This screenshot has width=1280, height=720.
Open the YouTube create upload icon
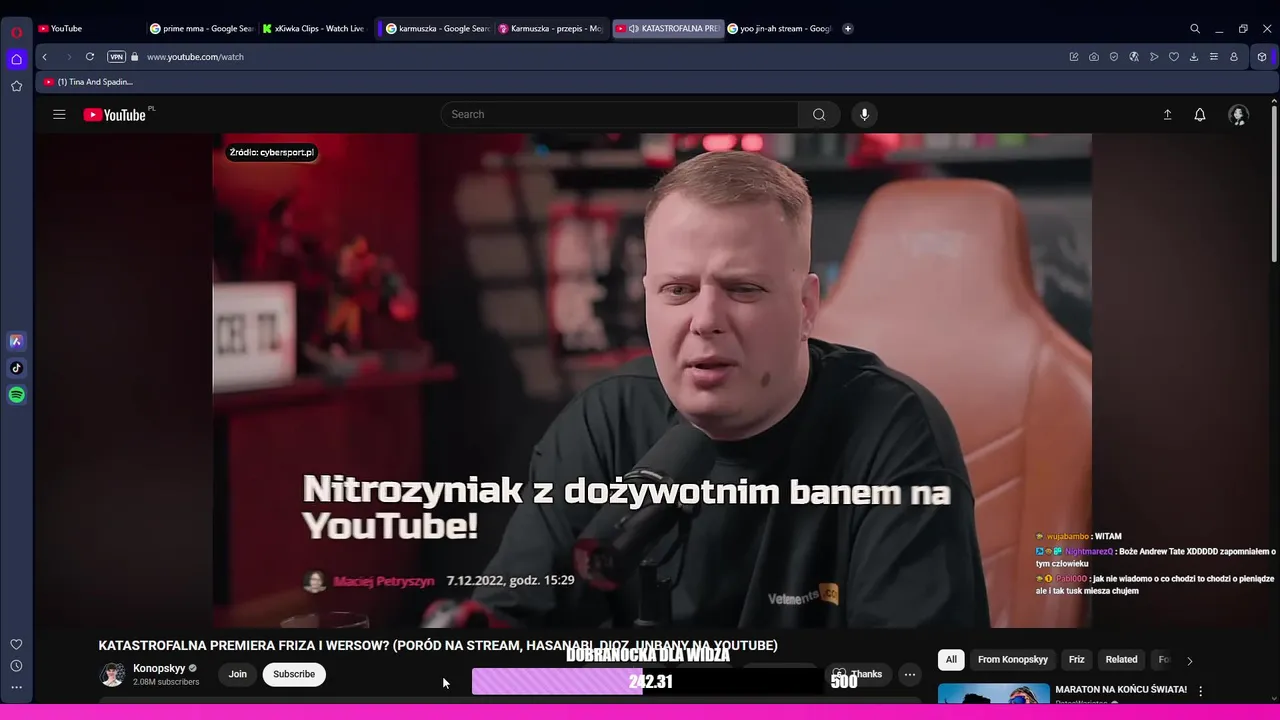[1167, 115]
